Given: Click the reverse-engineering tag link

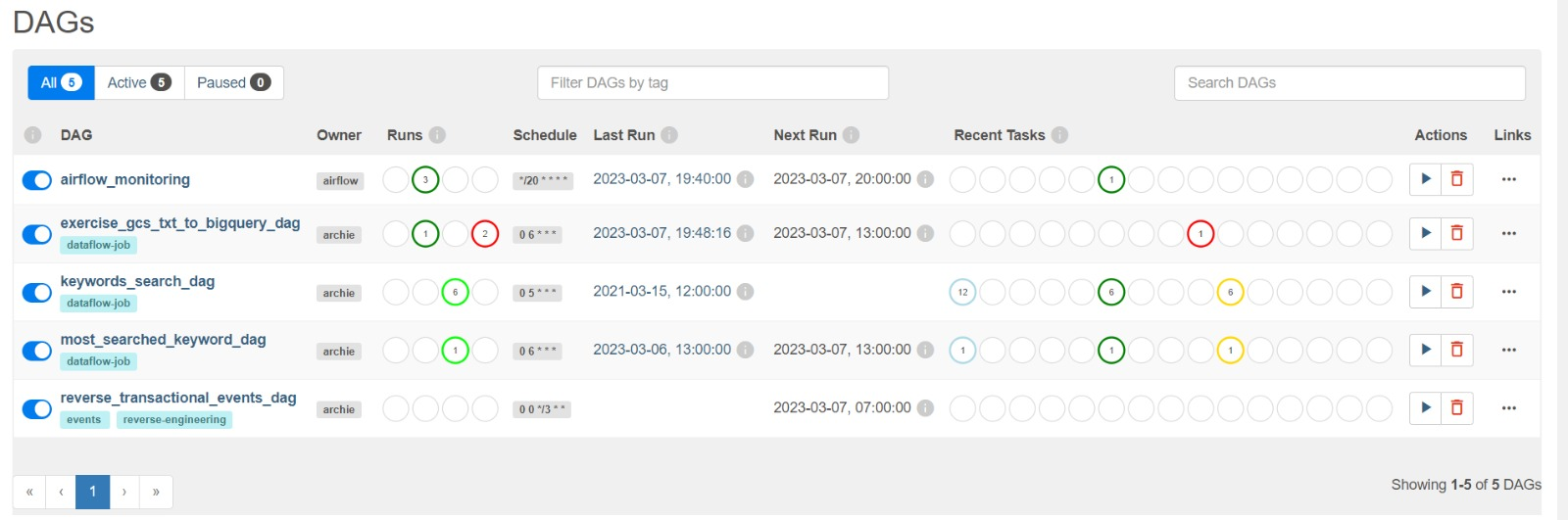Looking at the screenshot, I should tap(174, 420).
